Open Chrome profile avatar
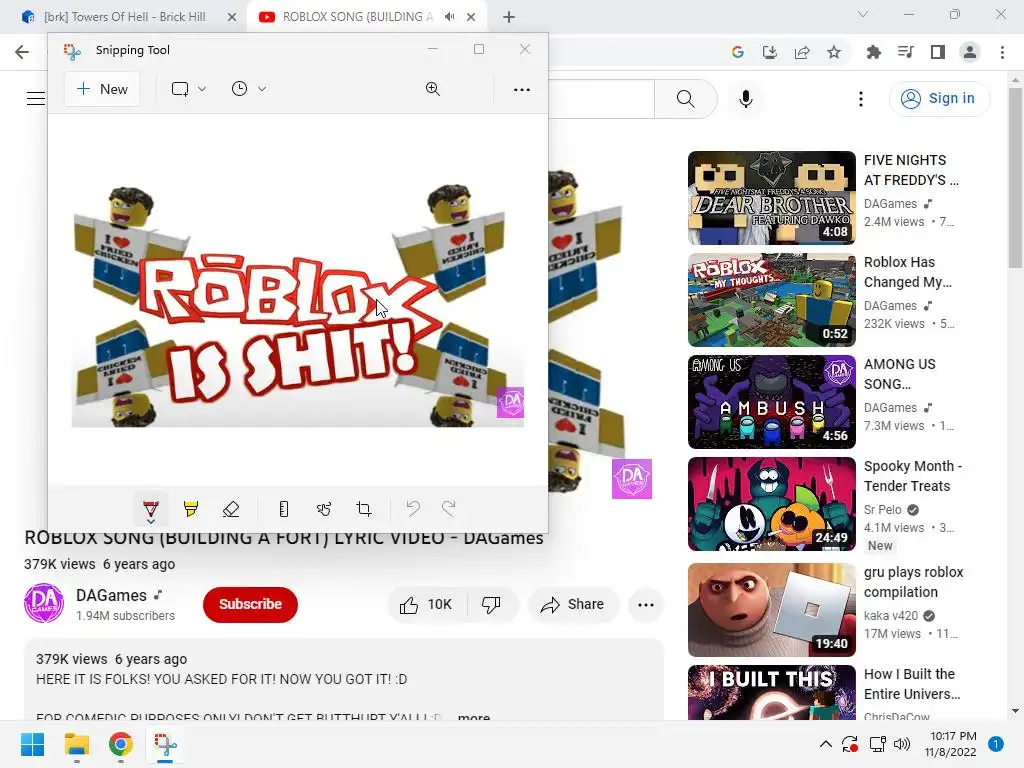The width and height of the screenshot is (1024, 768). pos(970,52)
